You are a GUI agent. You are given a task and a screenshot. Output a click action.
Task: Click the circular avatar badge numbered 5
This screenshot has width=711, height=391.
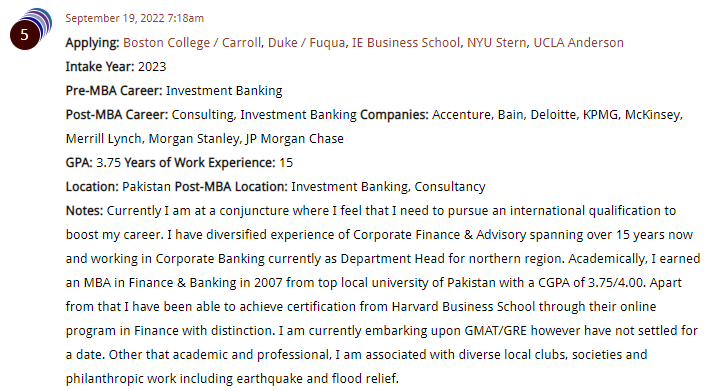[x=24, y=34]
